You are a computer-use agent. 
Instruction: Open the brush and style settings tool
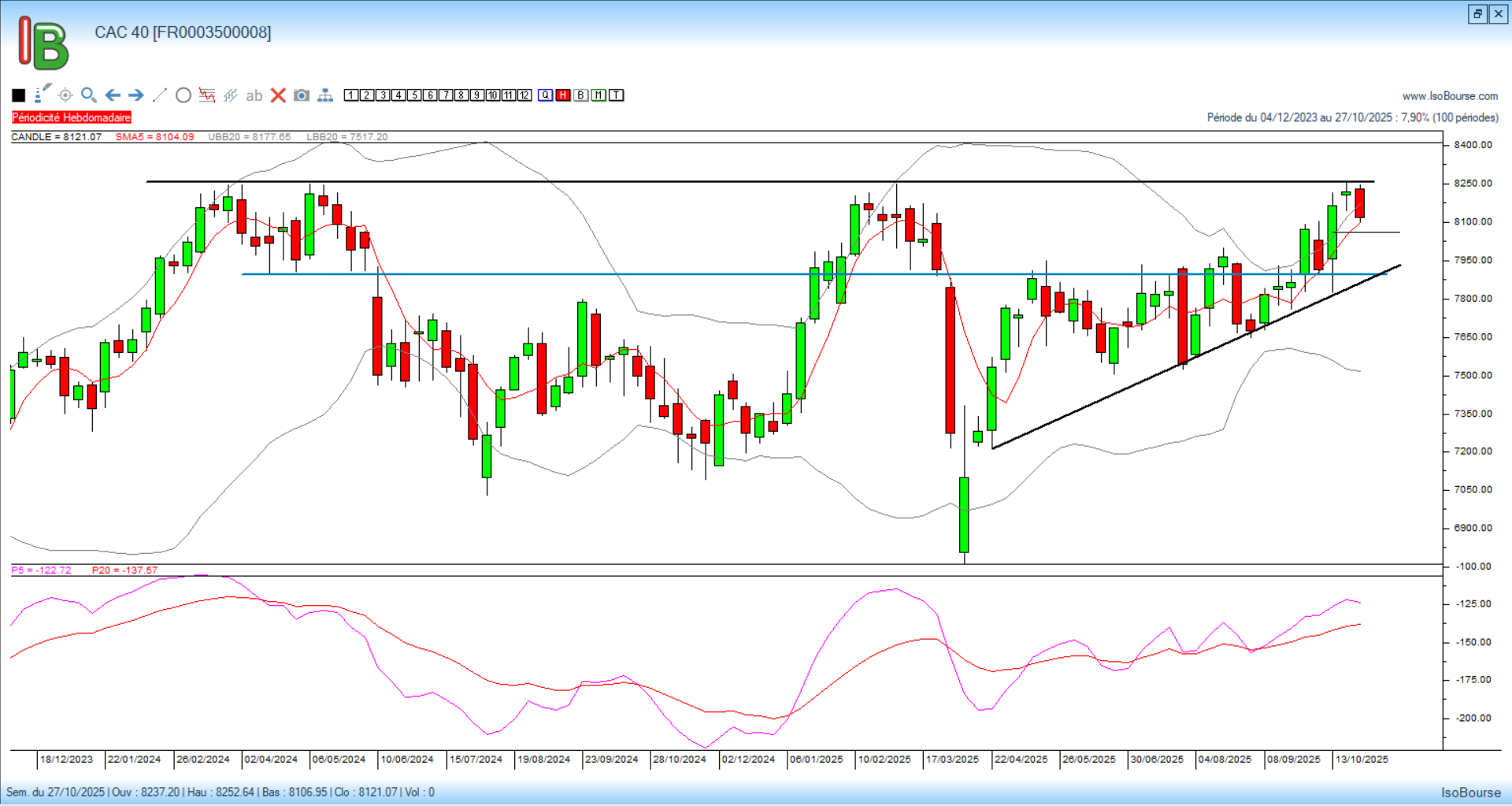43,95
